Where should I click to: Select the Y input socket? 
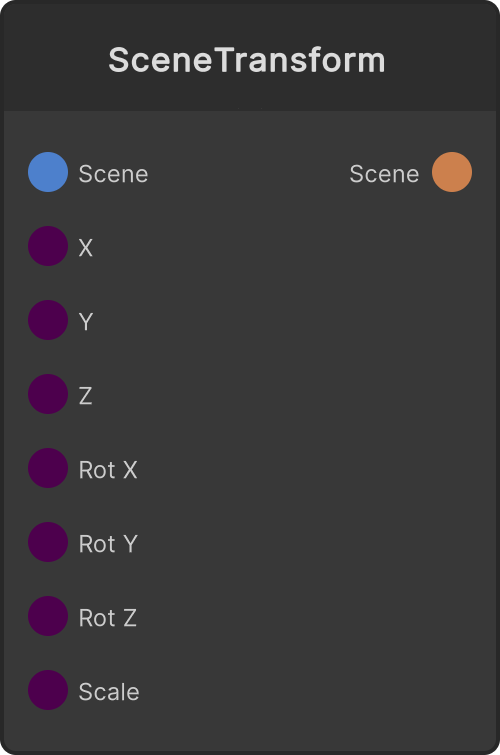click(x=48, y=320)
